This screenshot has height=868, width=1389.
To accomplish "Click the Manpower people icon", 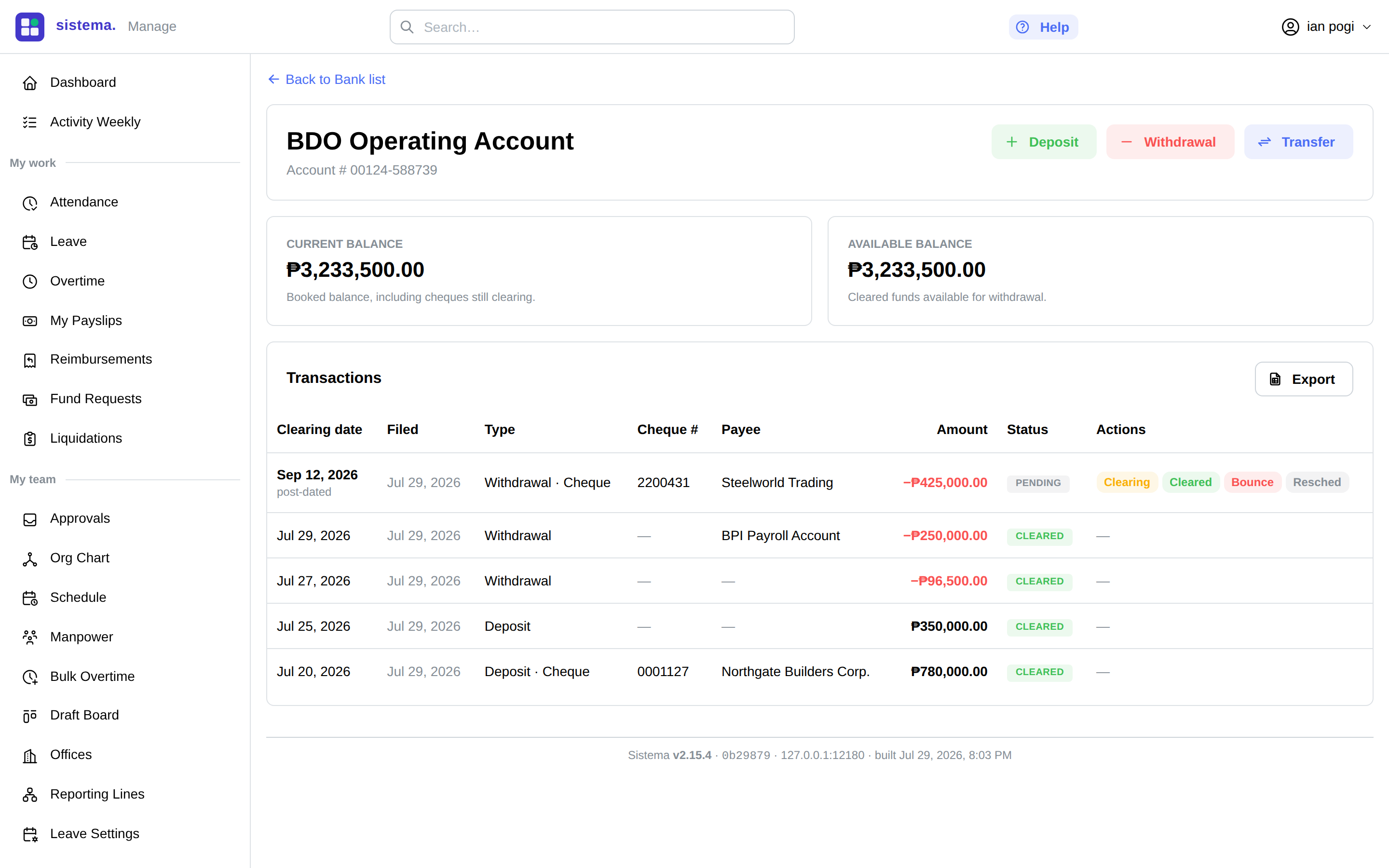I will (x=30, y=637).
